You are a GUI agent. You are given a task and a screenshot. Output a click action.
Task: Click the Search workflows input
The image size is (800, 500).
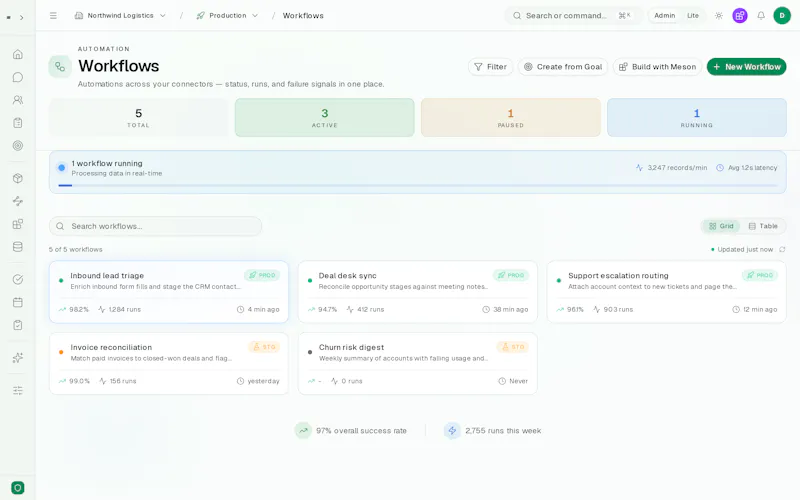tap(156, 226)
